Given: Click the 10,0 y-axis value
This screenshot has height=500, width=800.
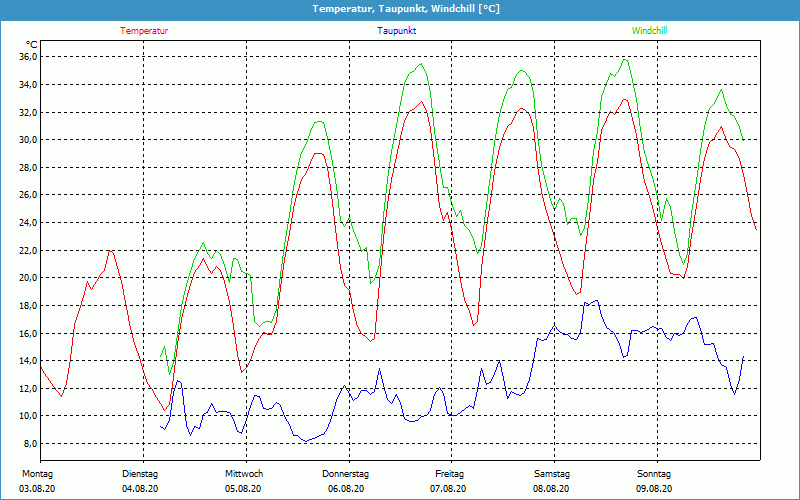Looking at the screenshot, I should tap(28, 416).
